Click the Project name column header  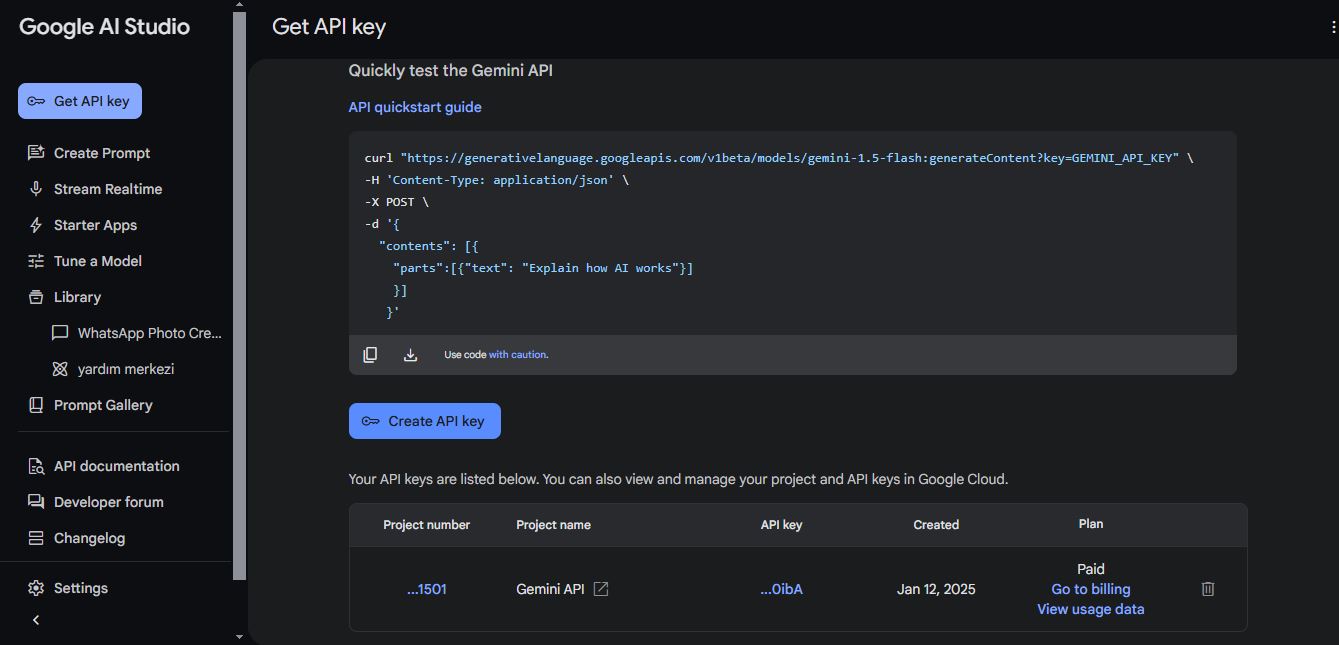coord(553,525)
